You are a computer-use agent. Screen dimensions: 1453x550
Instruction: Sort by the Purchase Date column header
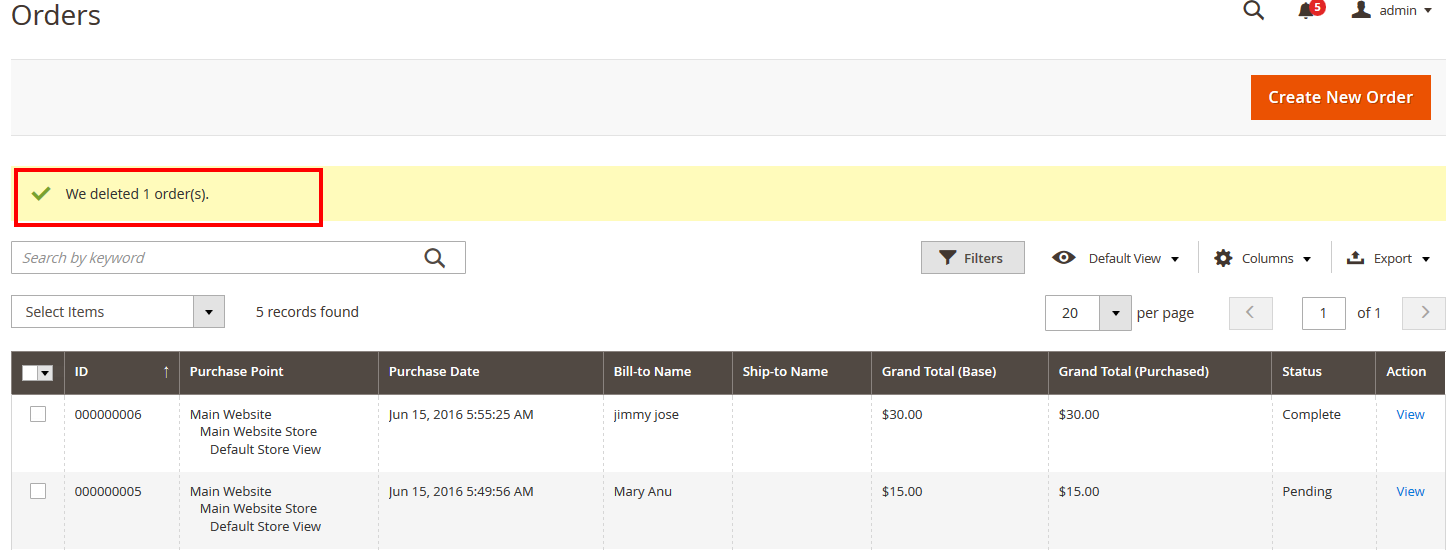click(x=434, y=371)
